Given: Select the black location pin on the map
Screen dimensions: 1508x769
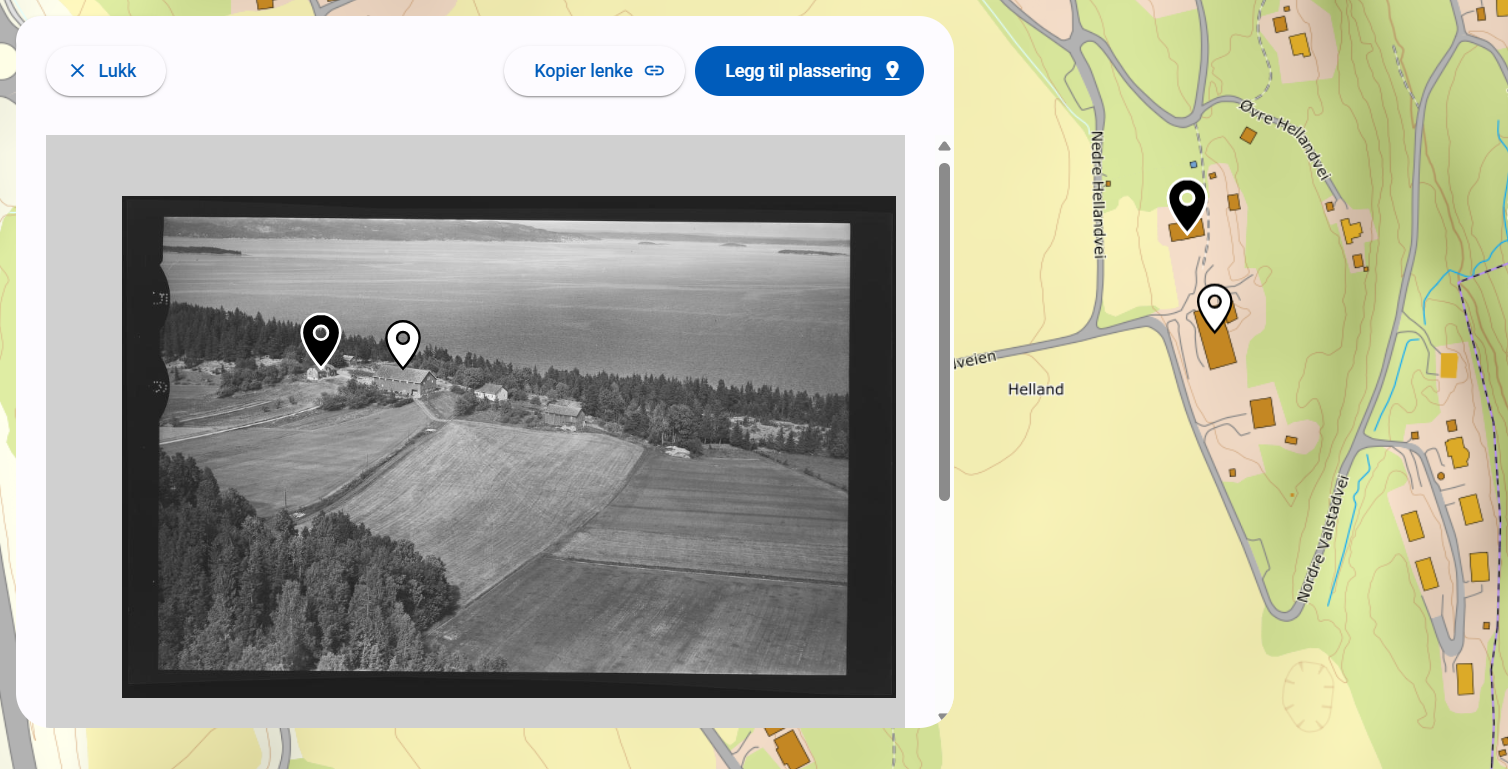Looking at the screenshot, I should click(1187, 203).
